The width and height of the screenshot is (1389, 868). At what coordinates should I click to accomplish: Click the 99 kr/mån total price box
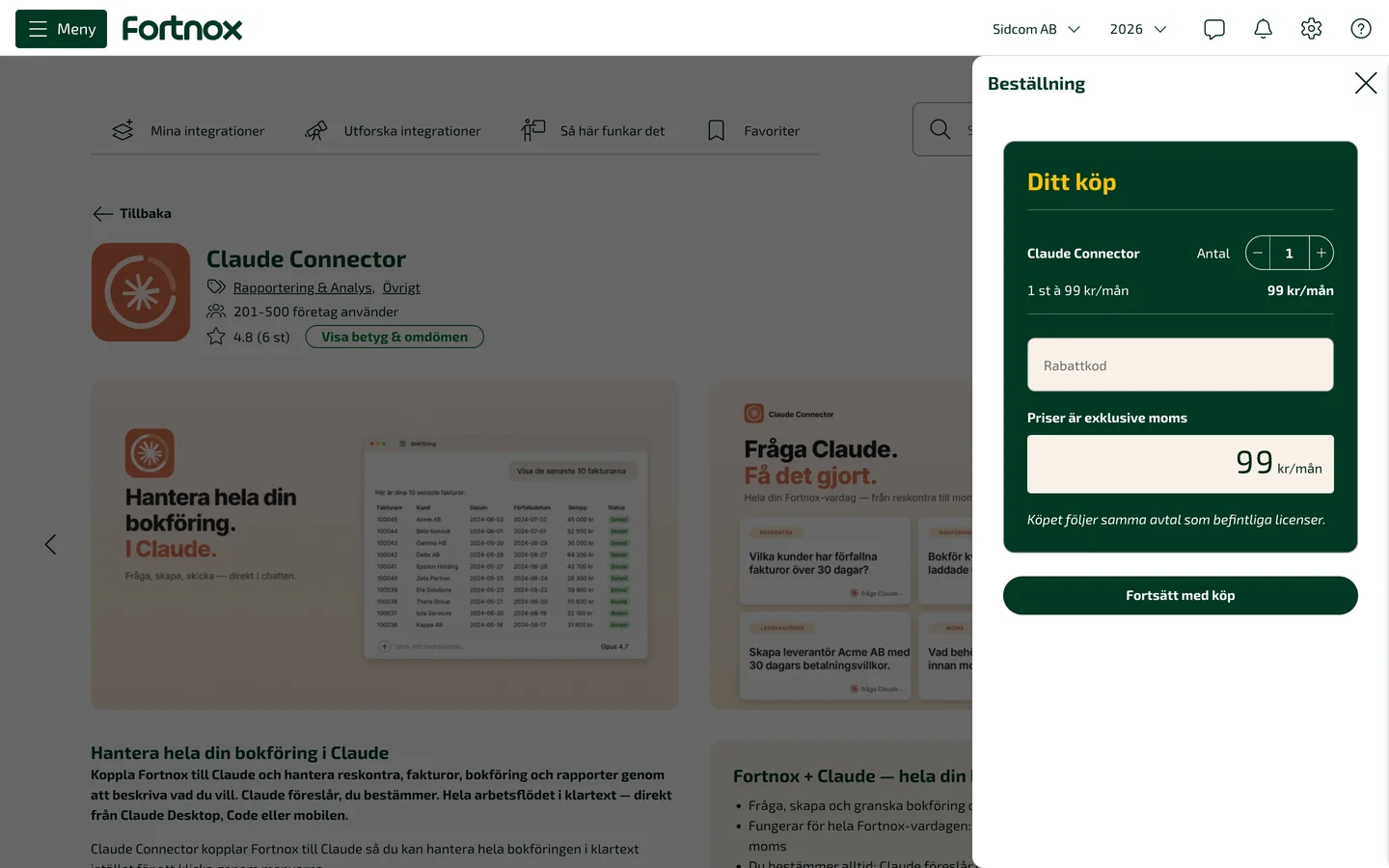[1181, 464]
